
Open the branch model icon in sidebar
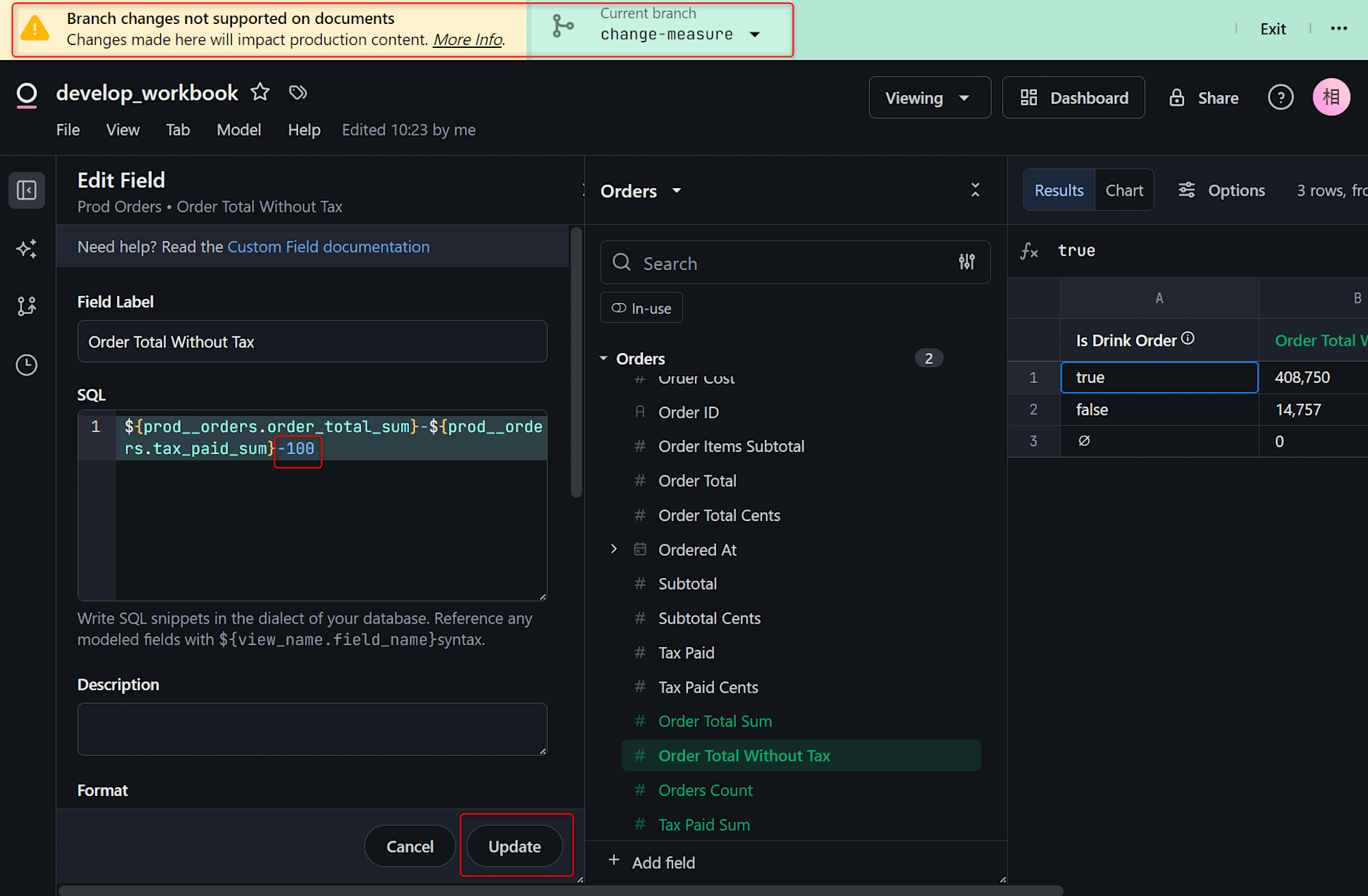pos(27,306)
